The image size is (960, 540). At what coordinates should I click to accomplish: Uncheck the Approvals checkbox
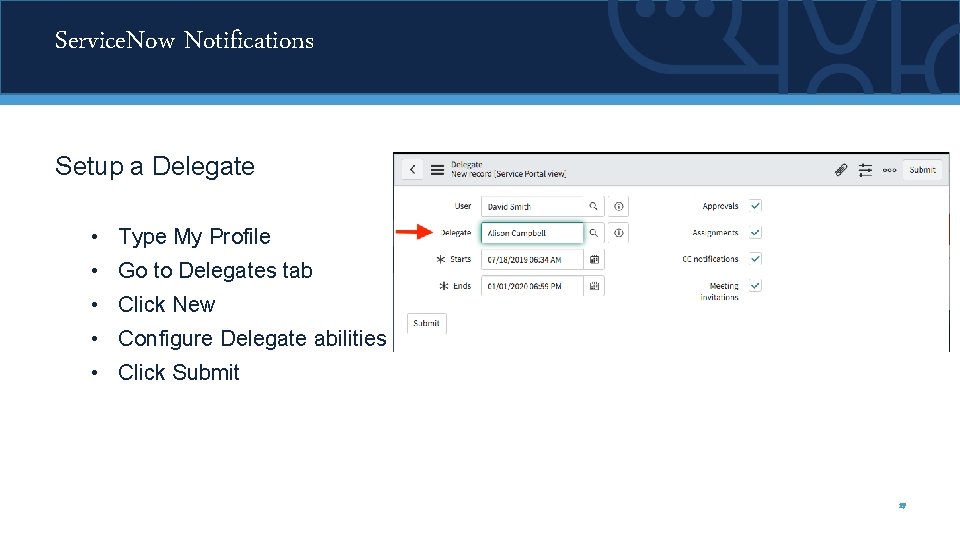coord(756,206)
